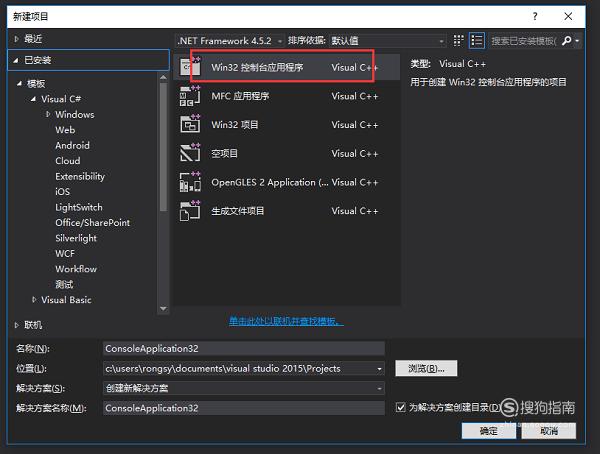Click the 名称 name input field
The height and width of the screenshot is (454, 600).
click(244, 348)
